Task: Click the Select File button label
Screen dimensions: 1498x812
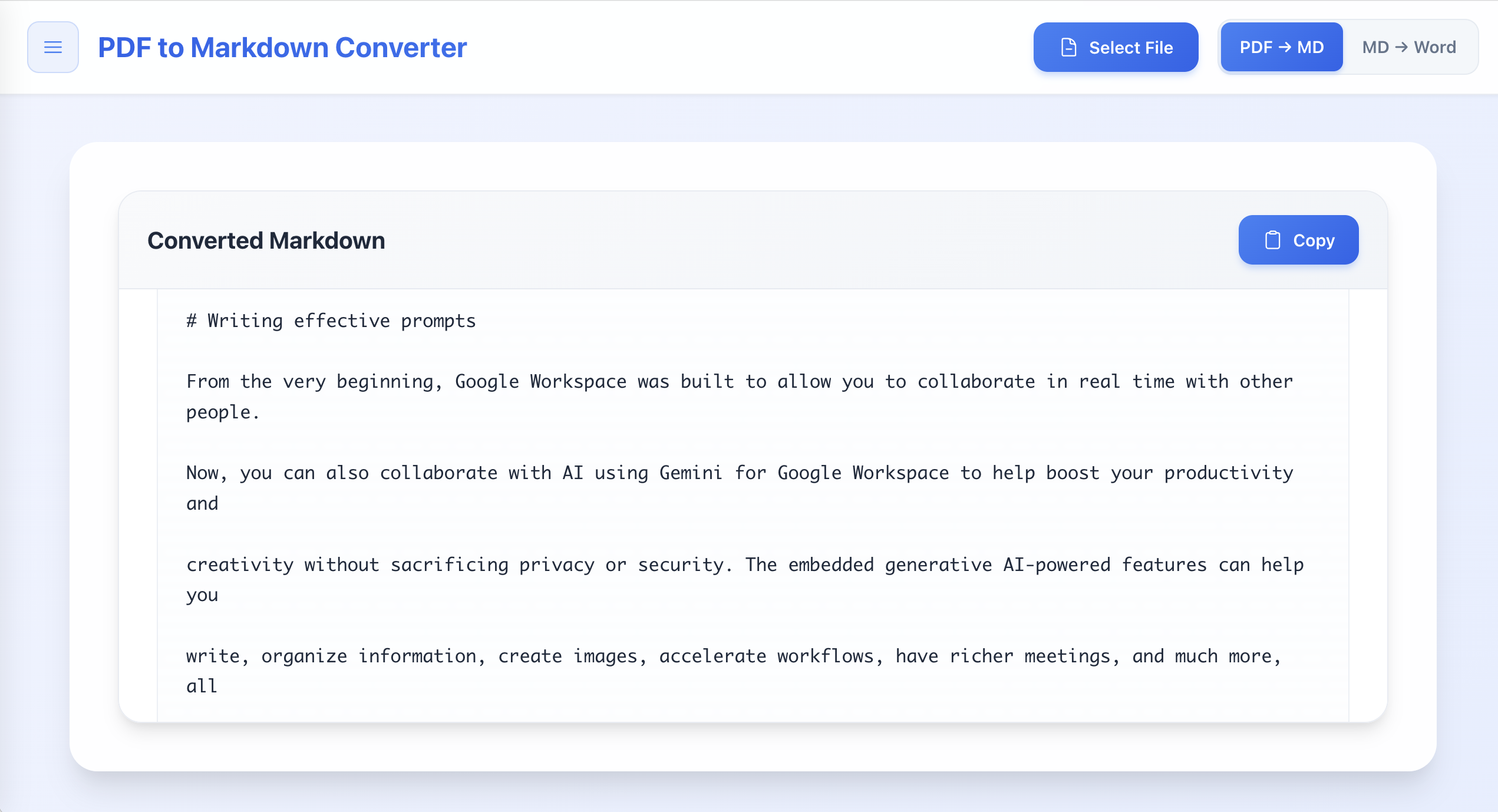Action: [x=1131, y=48]
